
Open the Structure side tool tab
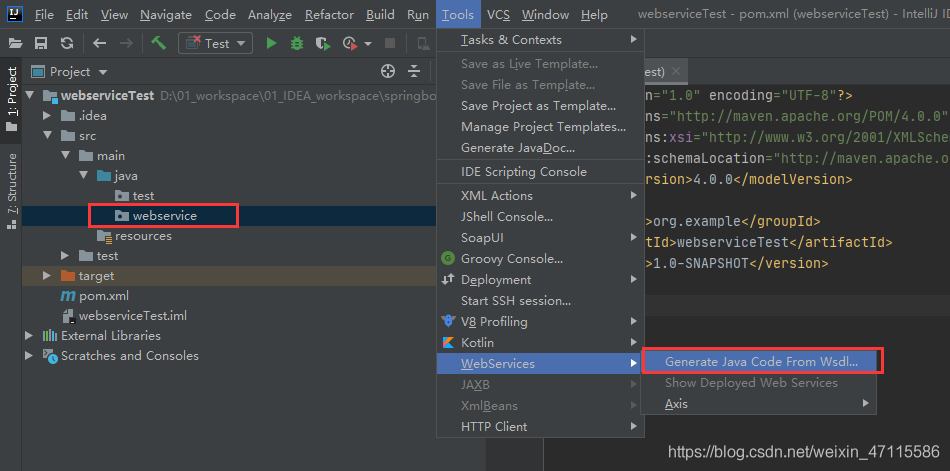tap(11, 190)
